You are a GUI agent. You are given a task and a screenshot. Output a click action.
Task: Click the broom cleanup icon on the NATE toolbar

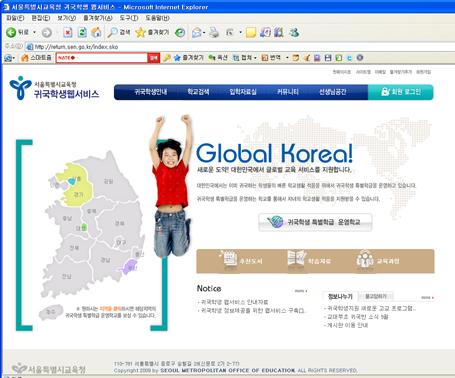[306, 58]
